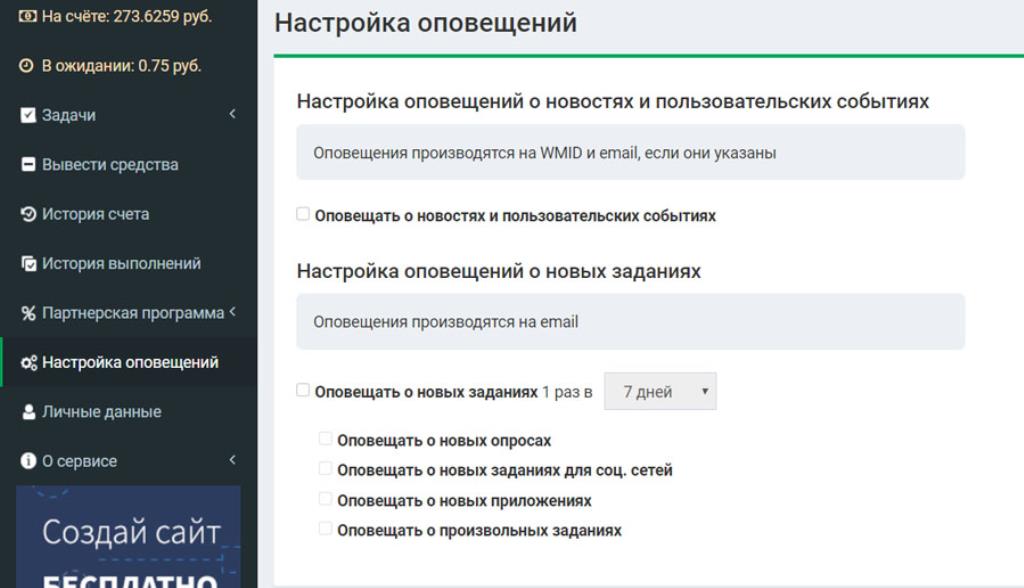Expand the Партнерская программа chevron
Screen dimensions: 1024x588
point(232,312)
